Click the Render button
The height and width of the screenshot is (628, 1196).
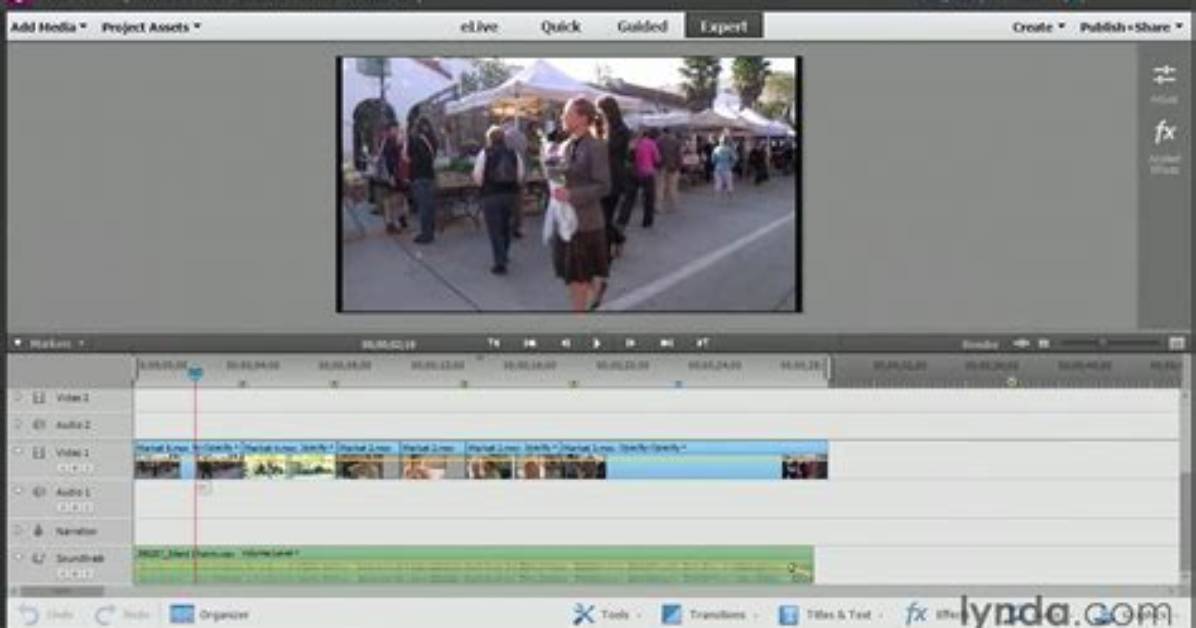979,344
